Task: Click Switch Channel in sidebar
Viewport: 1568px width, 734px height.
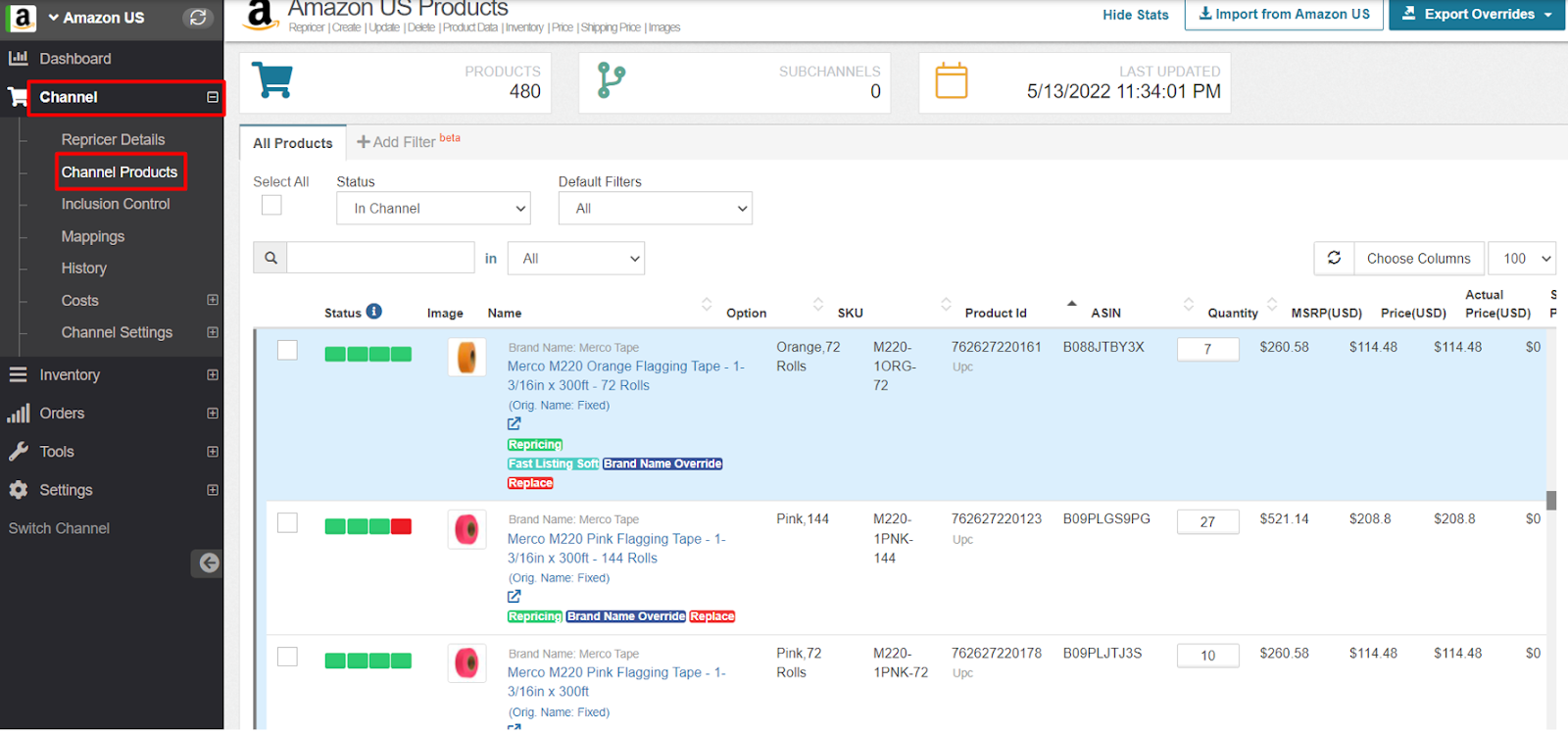Action: point(59,528)
